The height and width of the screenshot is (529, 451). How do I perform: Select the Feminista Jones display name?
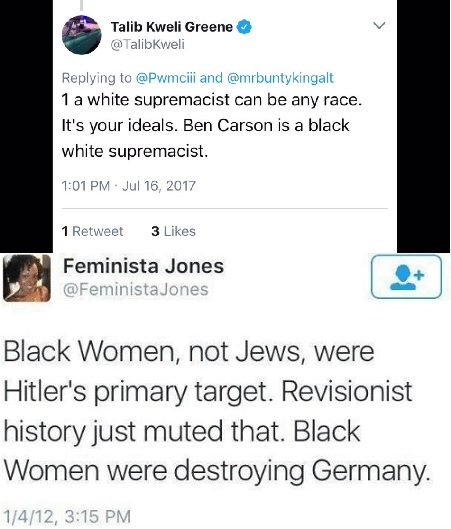point(143,266)
